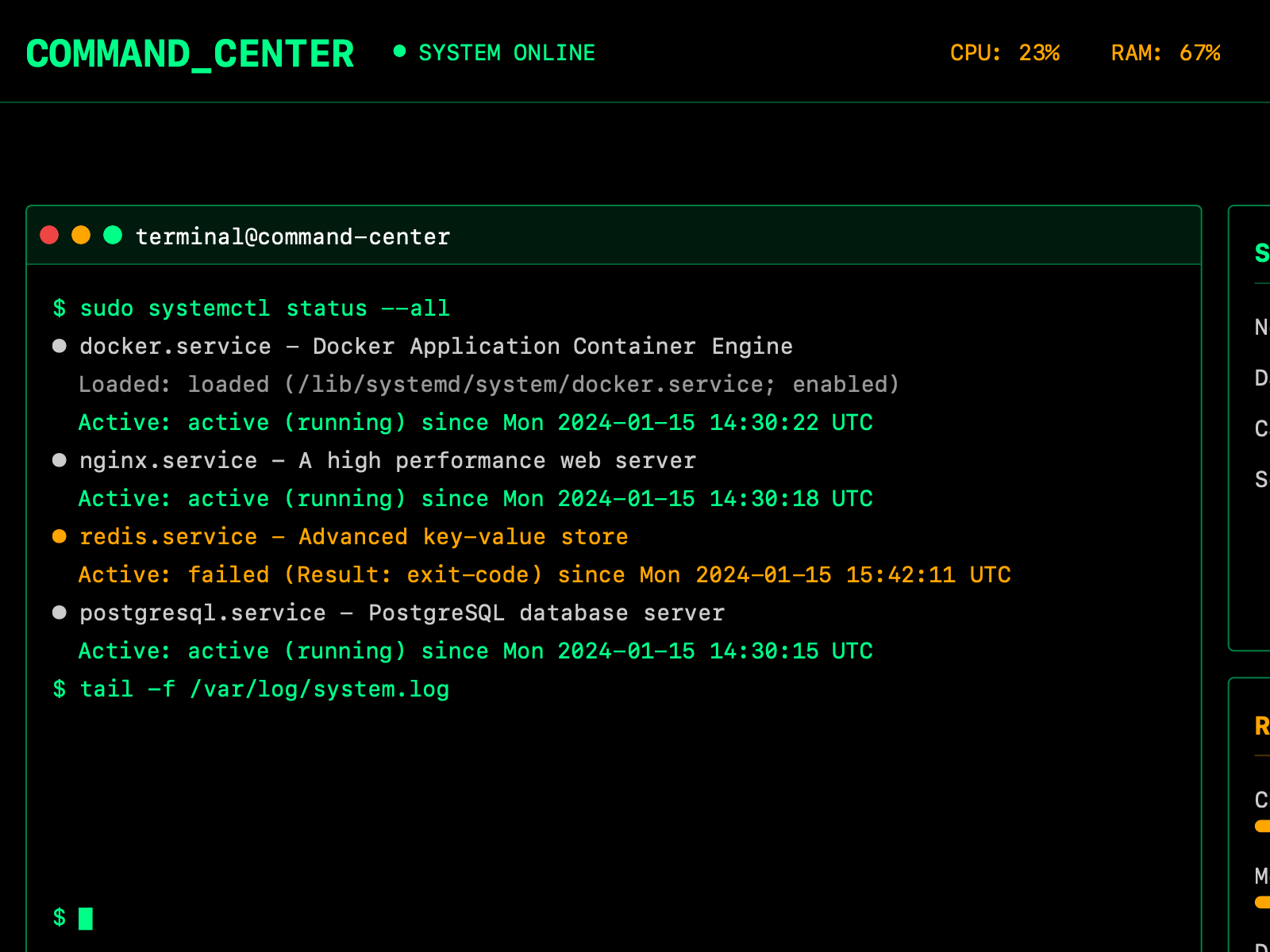Select the terminal@command-center title icon row
1270x952 pixels.
[x=292, y=236]
